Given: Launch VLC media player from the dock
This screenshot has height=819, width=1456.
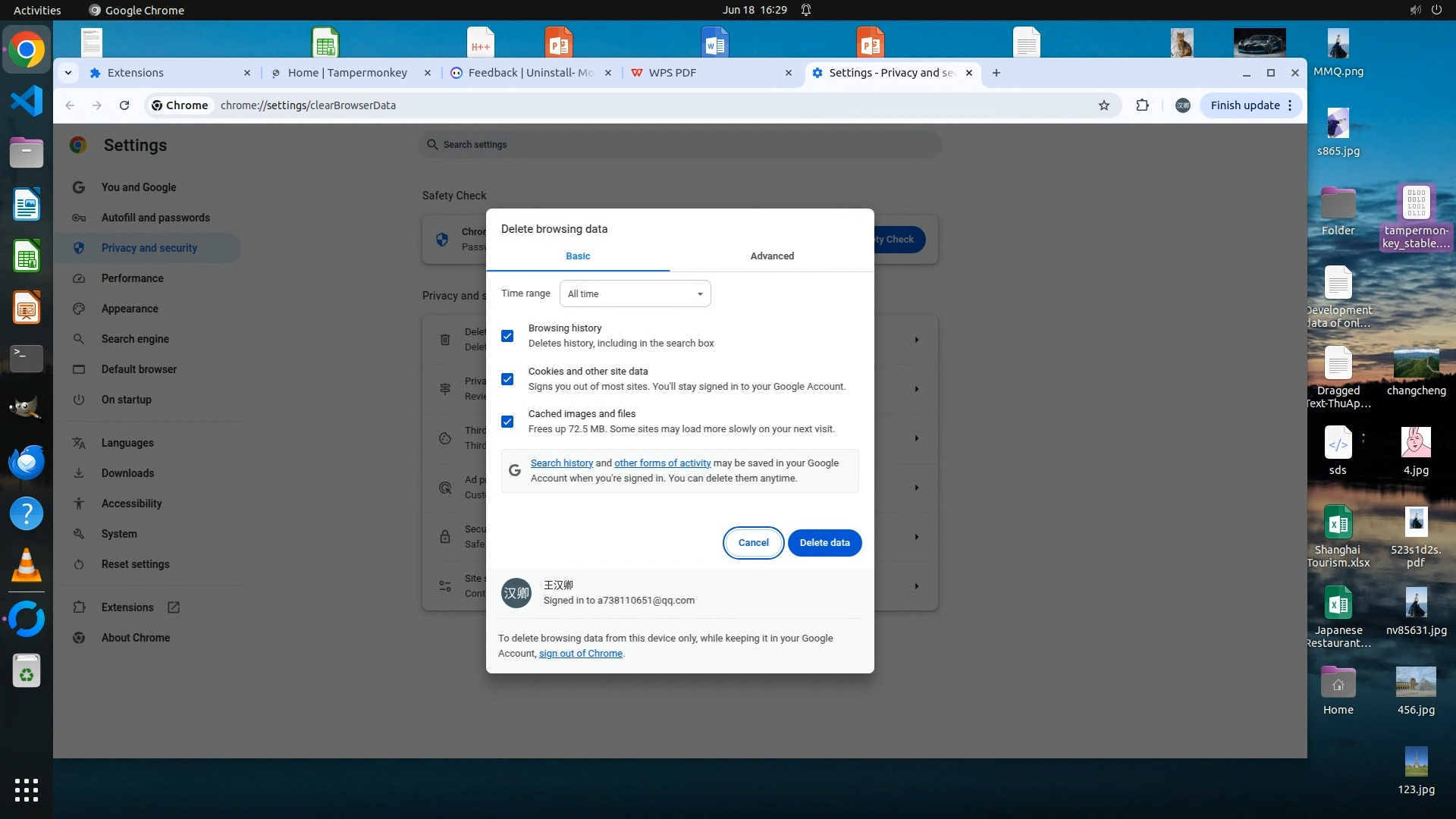Looking at the screenshot, I should (27, 566).
